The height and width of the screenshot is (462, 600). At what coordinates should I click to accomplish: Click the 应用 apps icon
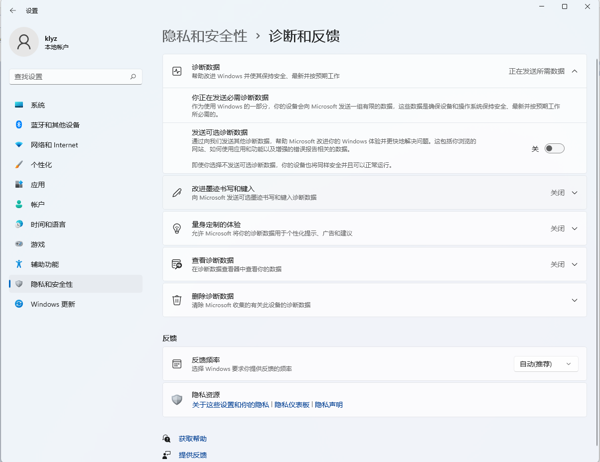coord(19,184)
